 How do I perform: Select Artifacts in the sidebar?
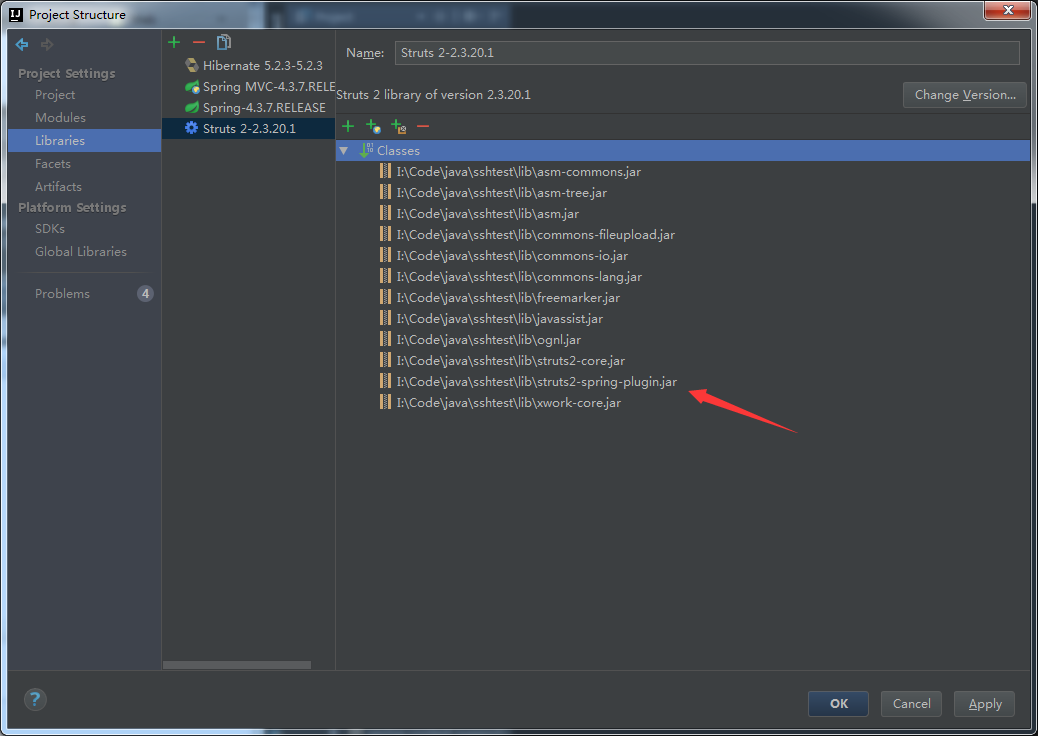58,187
